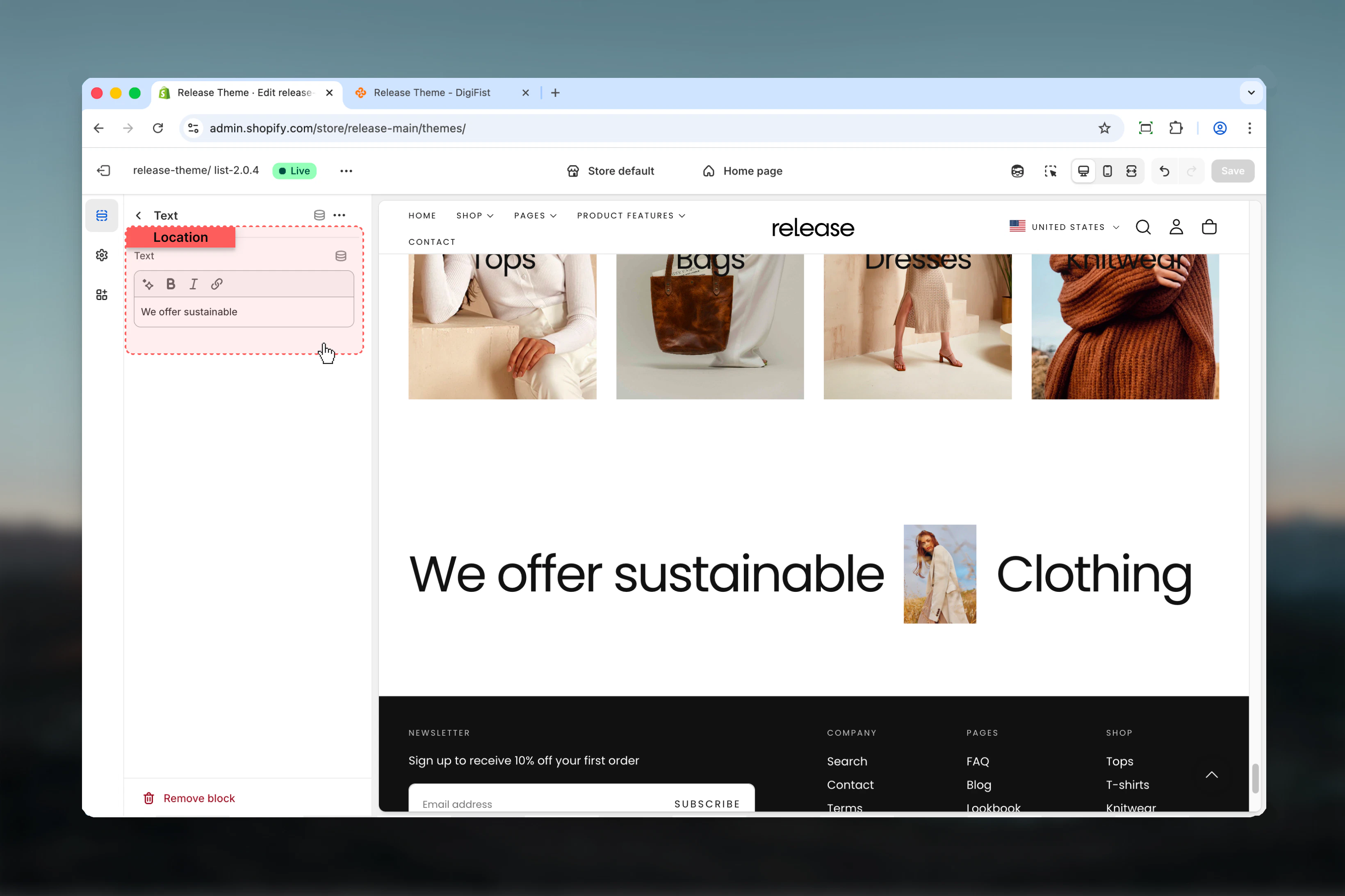Open the footer Tops shop link

(1119, 761)
